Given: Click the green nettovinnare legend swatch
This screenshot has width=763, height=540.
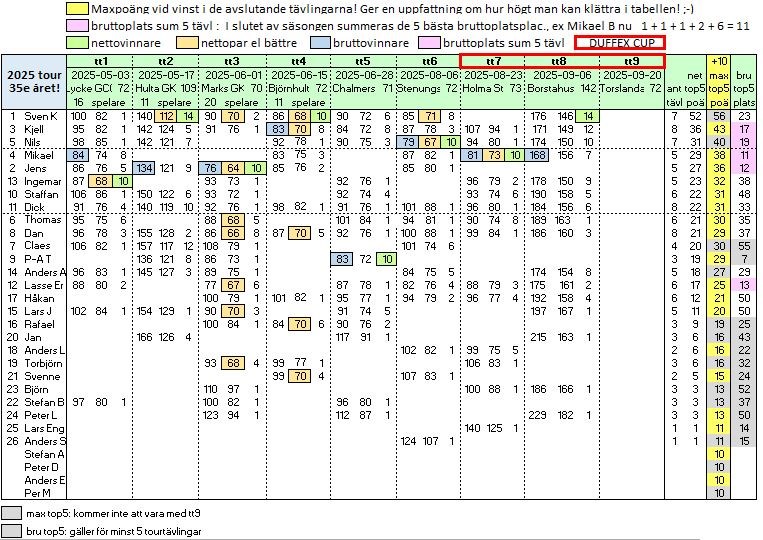Looking at the screenshot, I should 77,43.
